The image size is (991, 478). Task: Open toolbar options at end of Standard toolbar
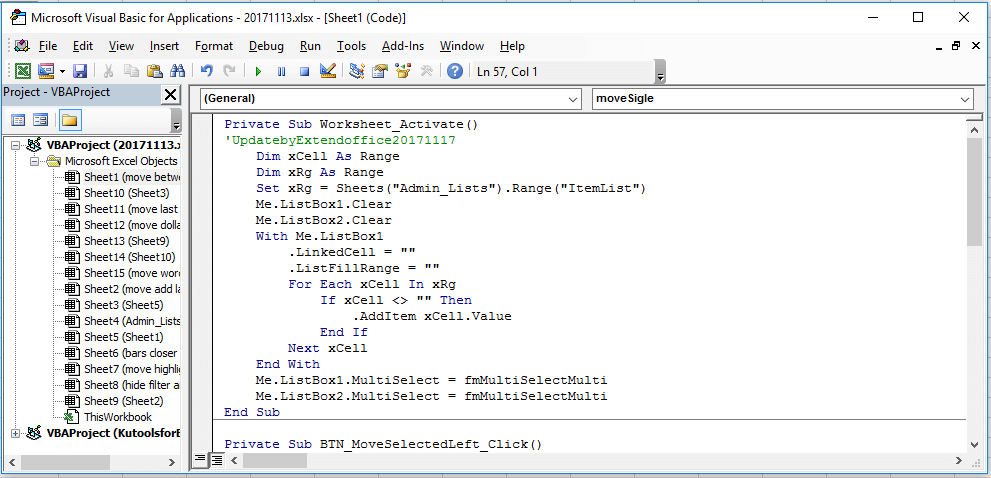click(x=660, y=72)
